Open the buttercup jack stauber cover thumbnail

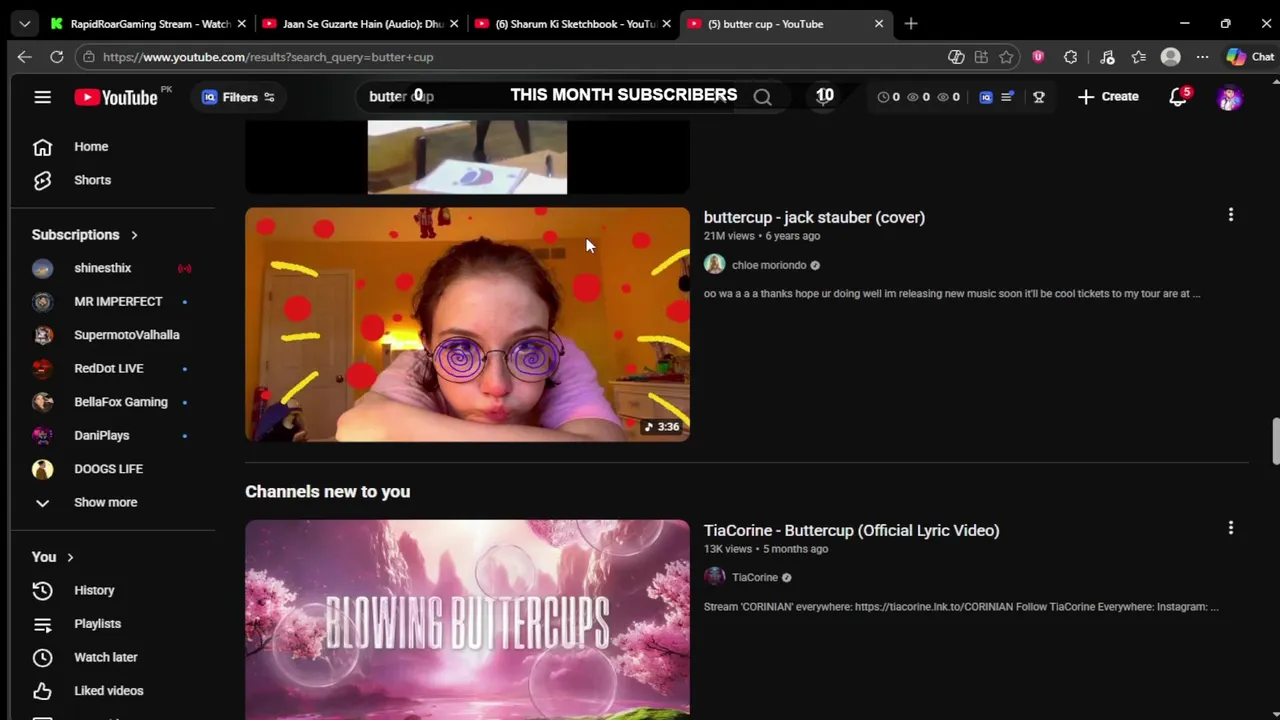pyautogui.click(x=467, y=324)
